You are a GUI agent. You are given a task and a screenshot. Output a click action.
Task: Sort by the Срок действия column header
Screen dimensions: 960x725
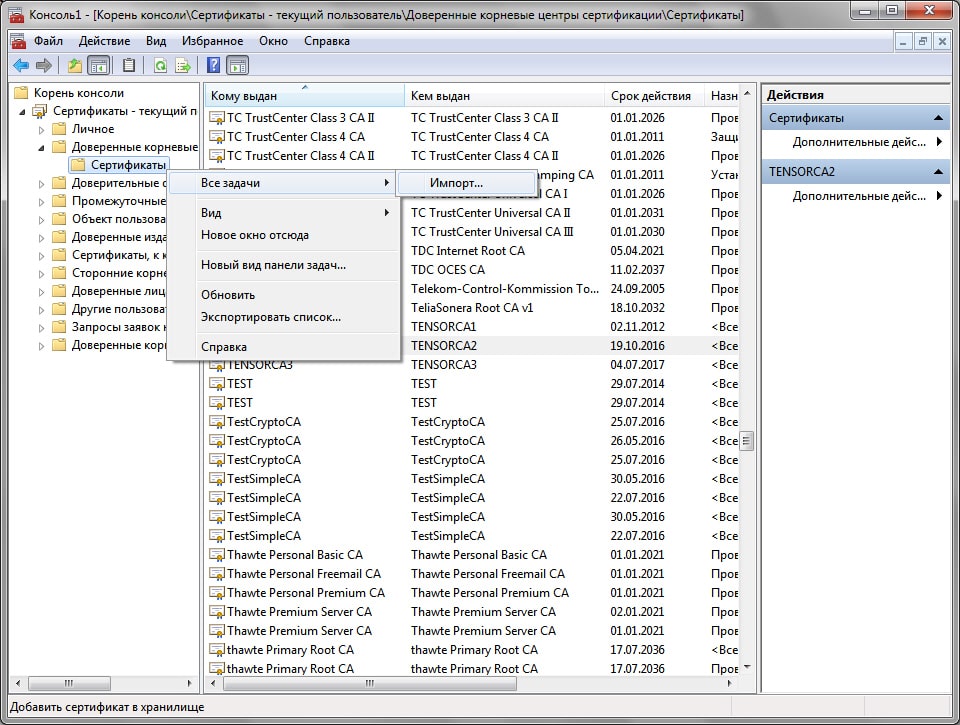click(650, 96)
